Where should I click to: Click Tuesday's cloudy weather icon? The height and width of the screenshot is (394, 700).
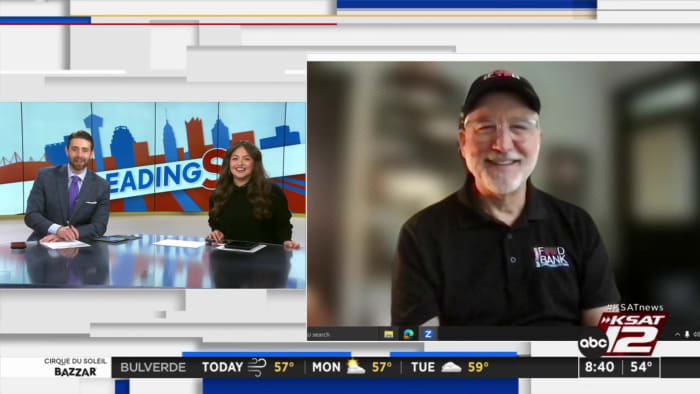[x=451, y=367]
